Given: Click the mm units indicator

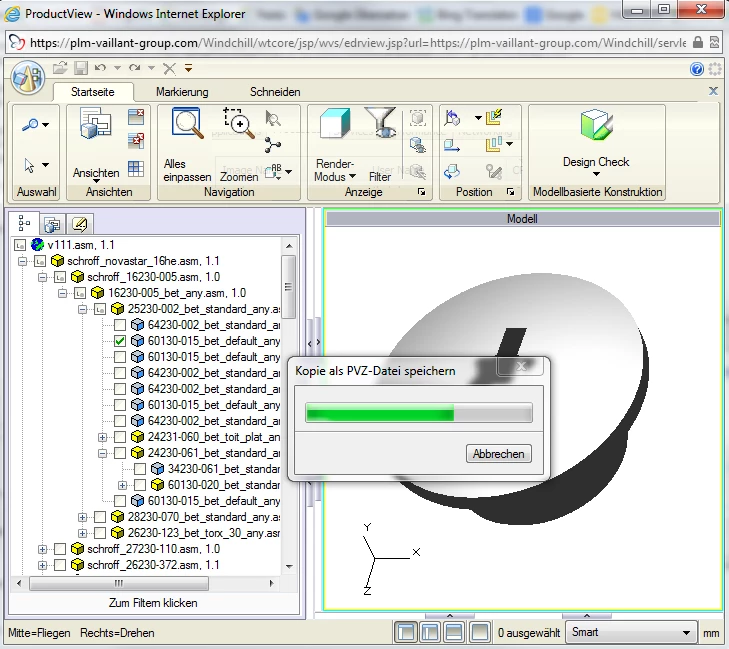Looking at the screenshot, I should (711, 633).
